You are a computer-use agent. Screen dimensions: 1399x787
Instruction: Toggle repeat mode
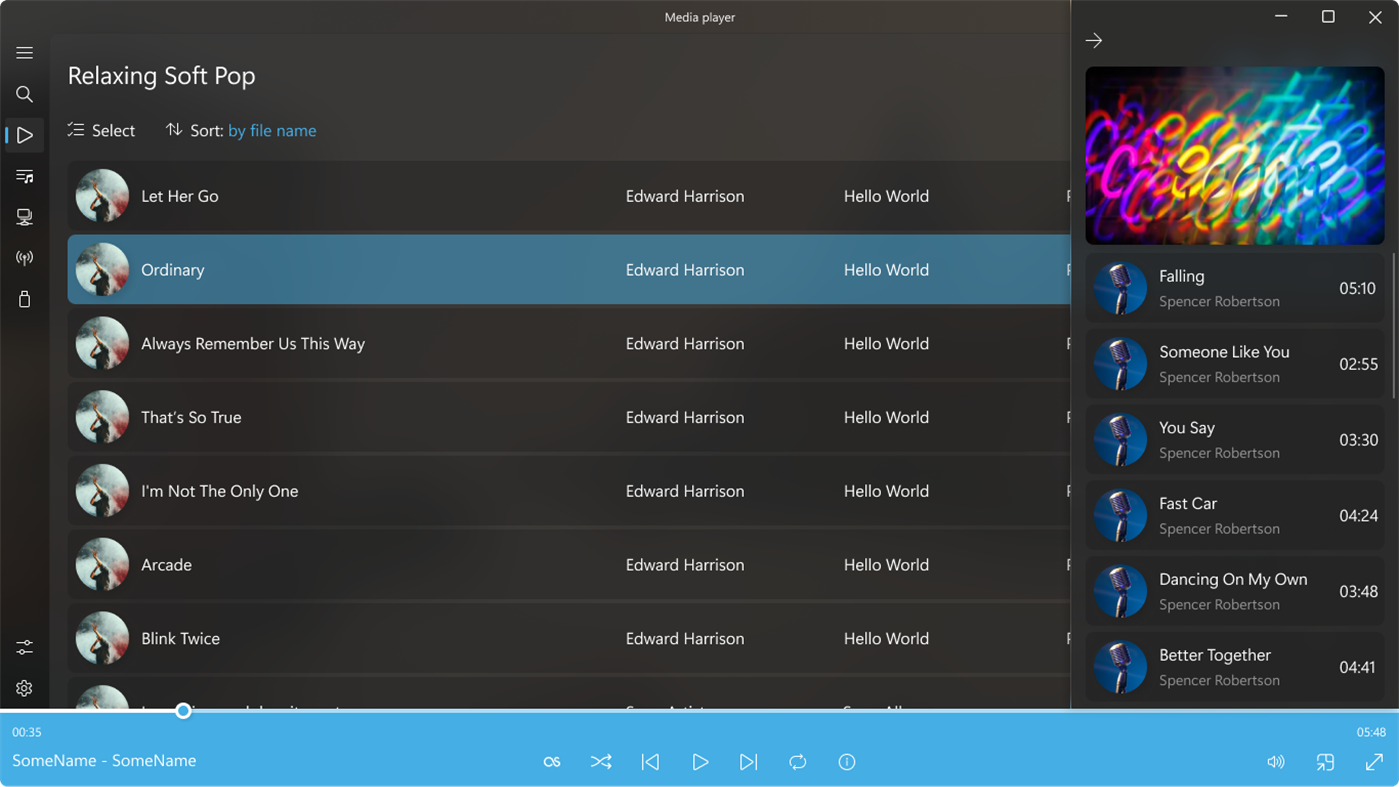(797, 762)
